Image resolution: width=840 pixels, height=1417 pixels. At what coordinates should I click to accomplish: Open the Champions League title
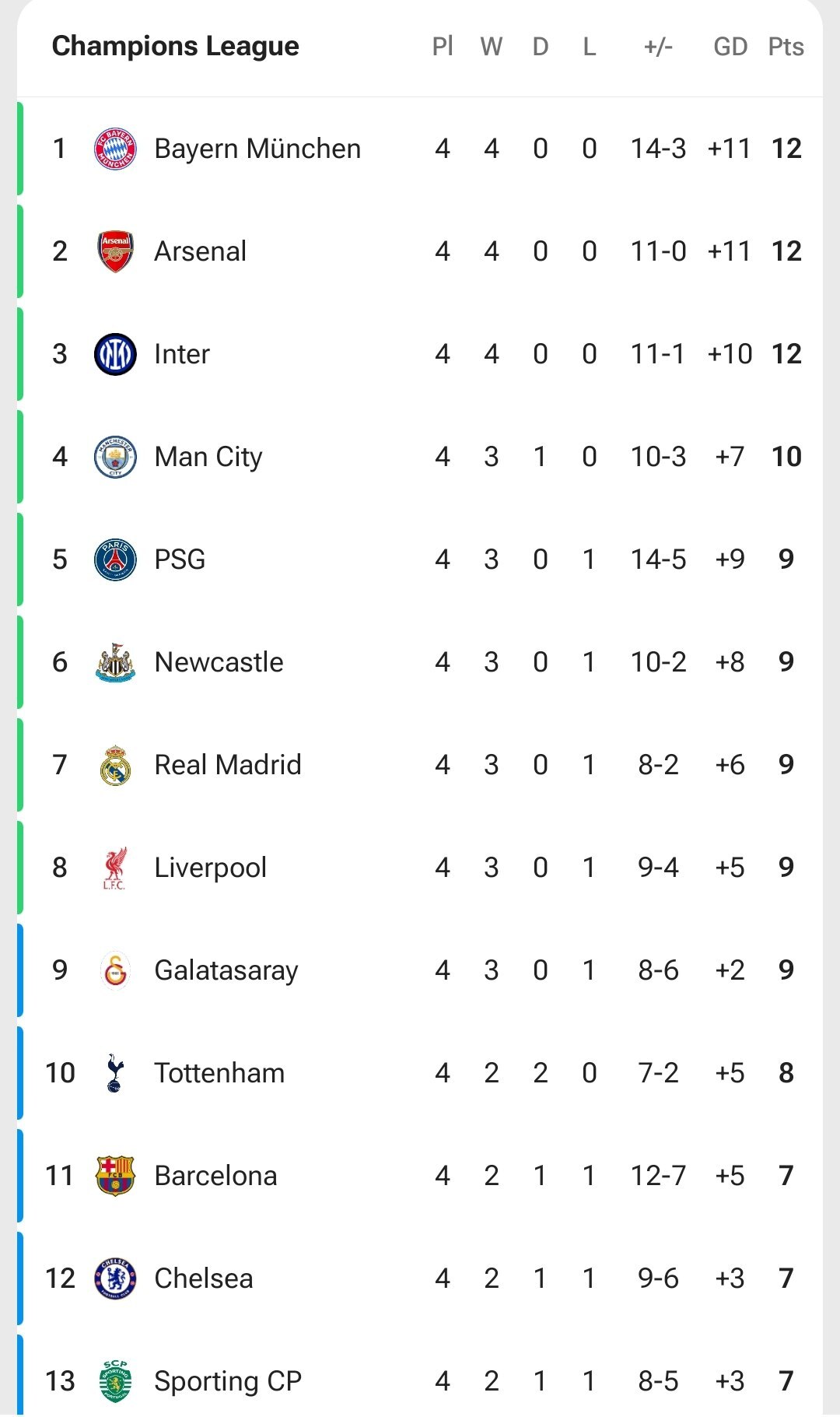click(175, 46)
